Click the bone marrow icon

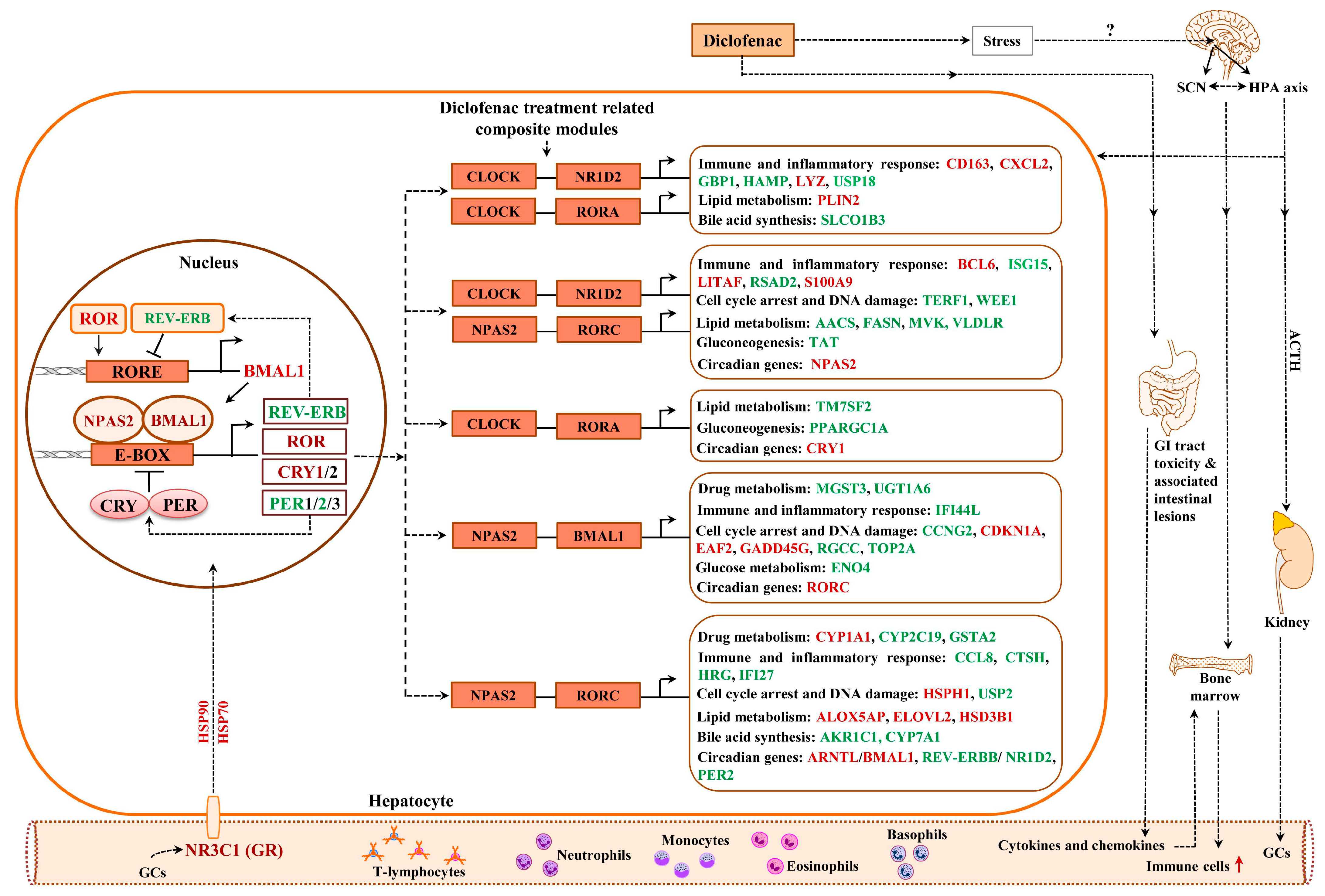coord(1211,663)
